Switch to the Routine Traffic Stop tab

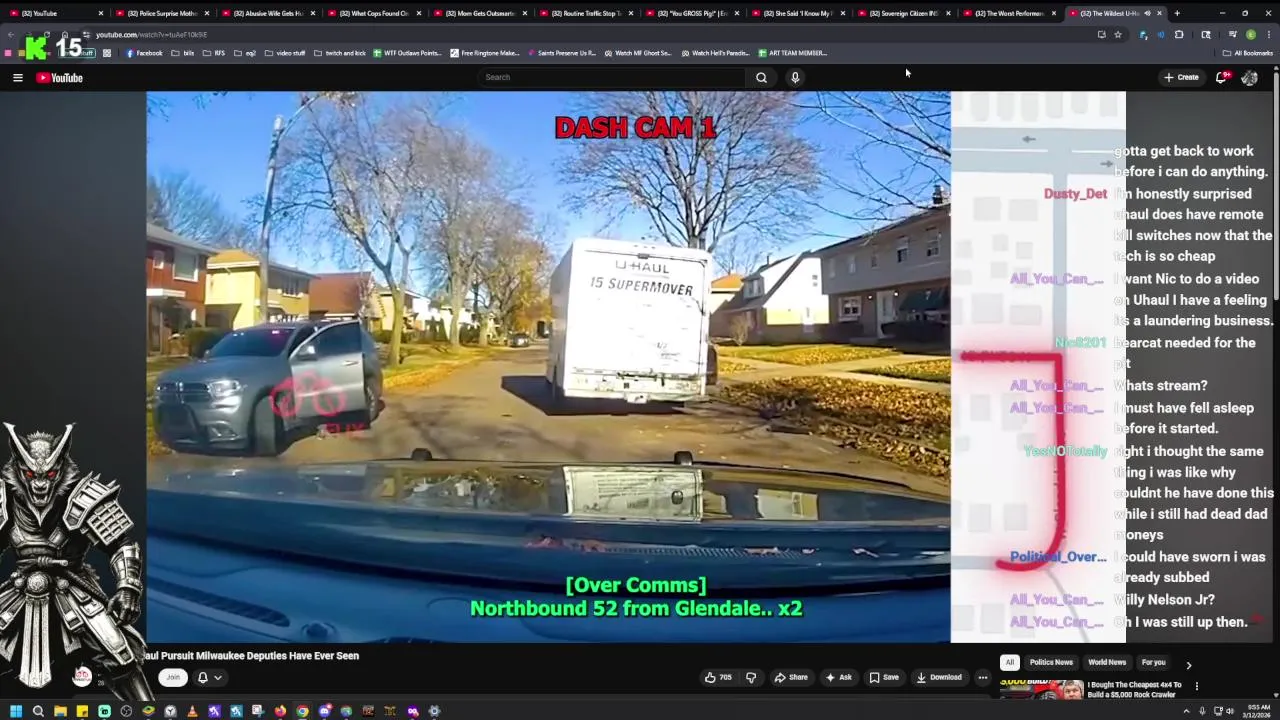coord(585,13)
